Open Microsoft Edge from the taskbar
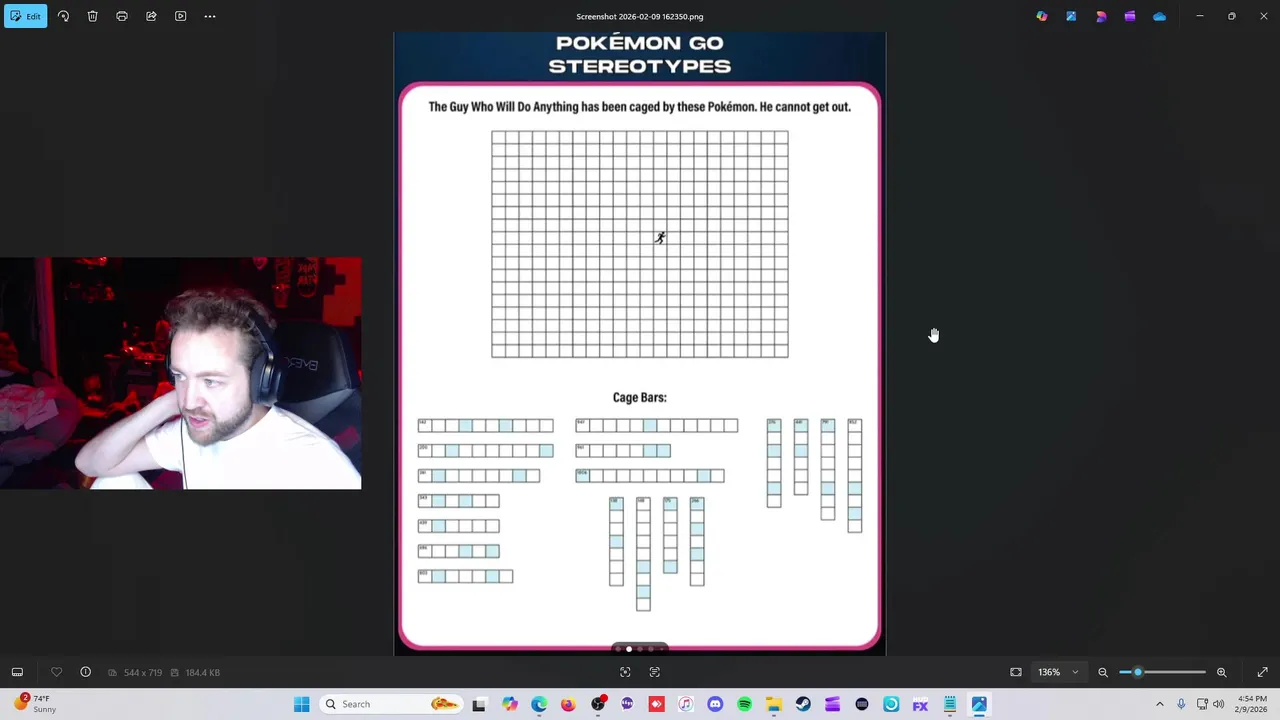This screenshot has height=720, width=1280. click(539, 704)
